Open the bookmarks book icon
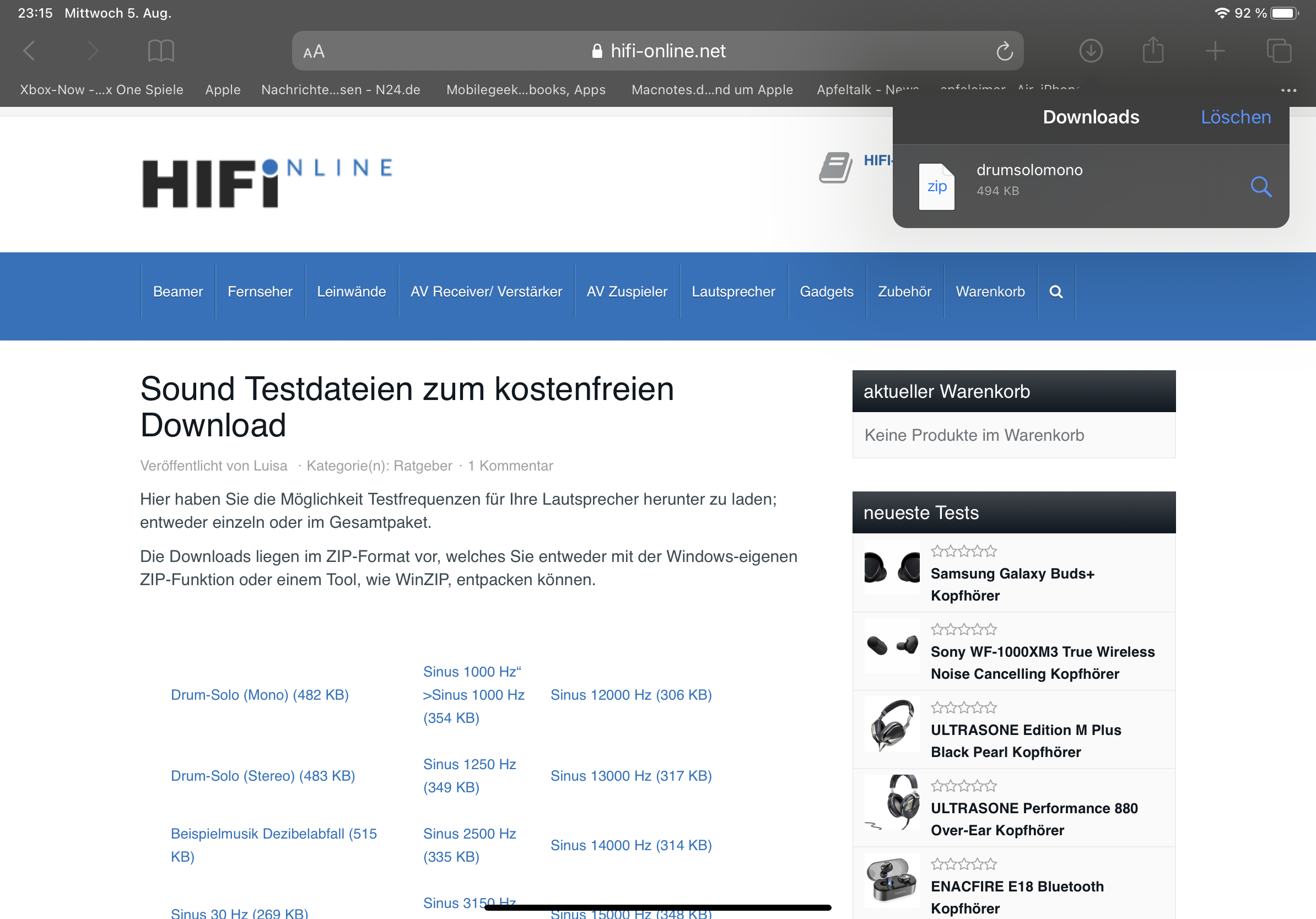 pyautogui.click(x=160, y=51)
